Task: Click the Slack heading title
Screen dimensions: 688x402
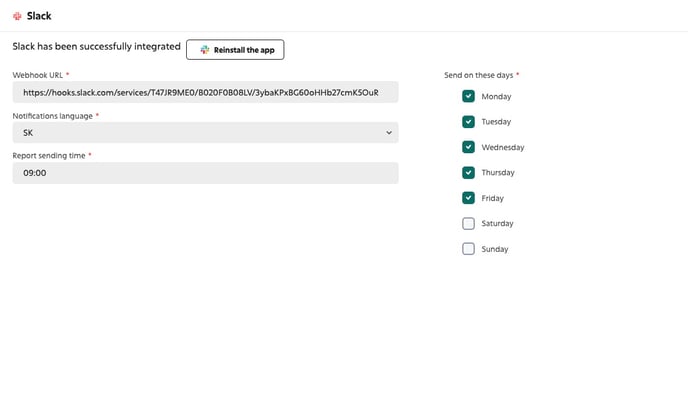Action: click(39, 16)
